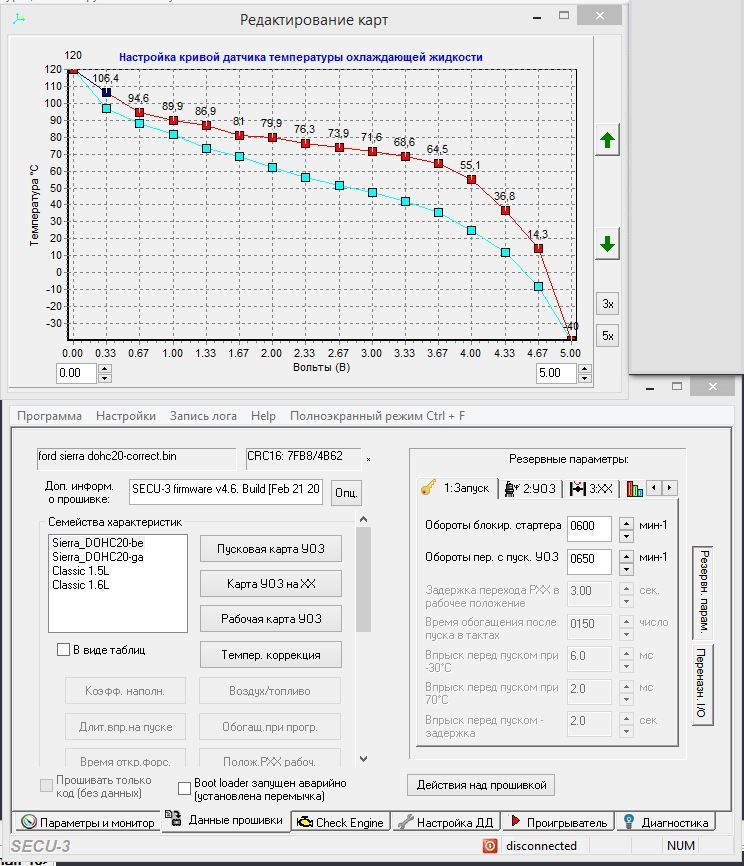Click the map editor window title icon

(20, 19)
